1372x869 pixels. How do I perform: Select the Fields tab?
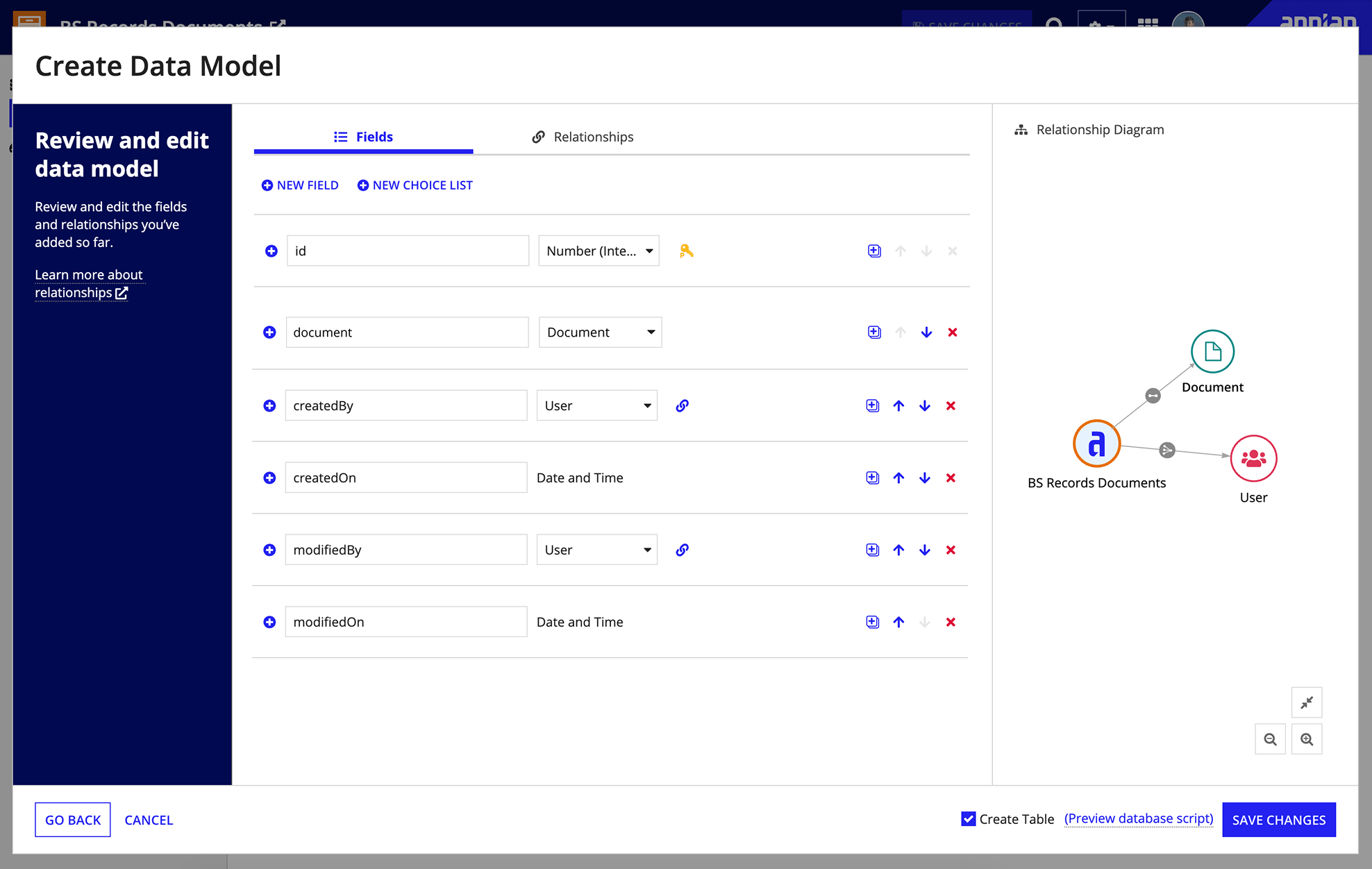click(x=363, y=137)
